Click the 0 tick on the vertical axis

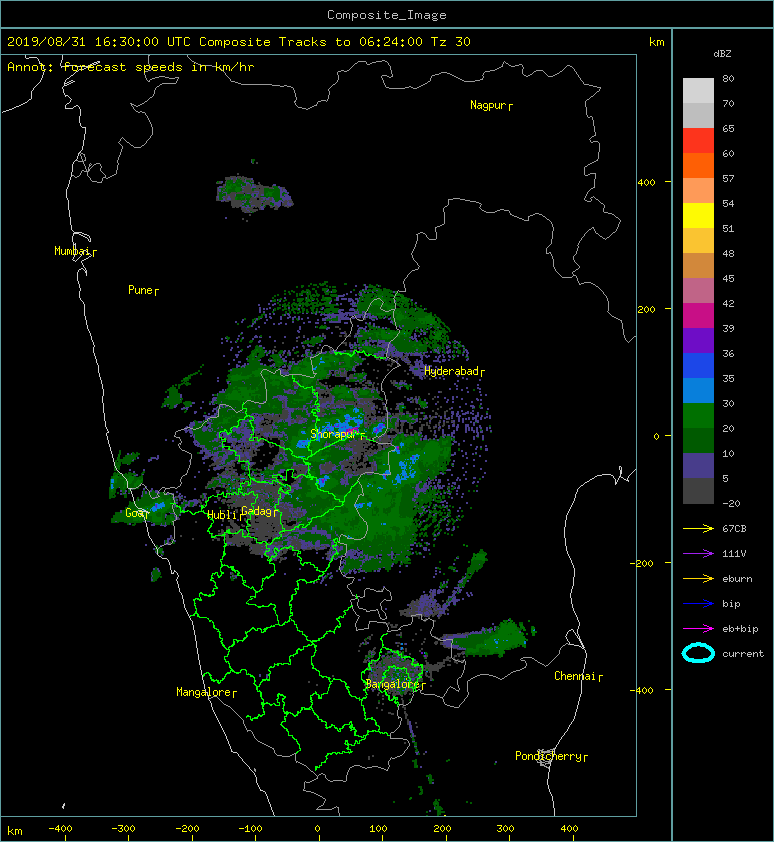pos(656,436)
